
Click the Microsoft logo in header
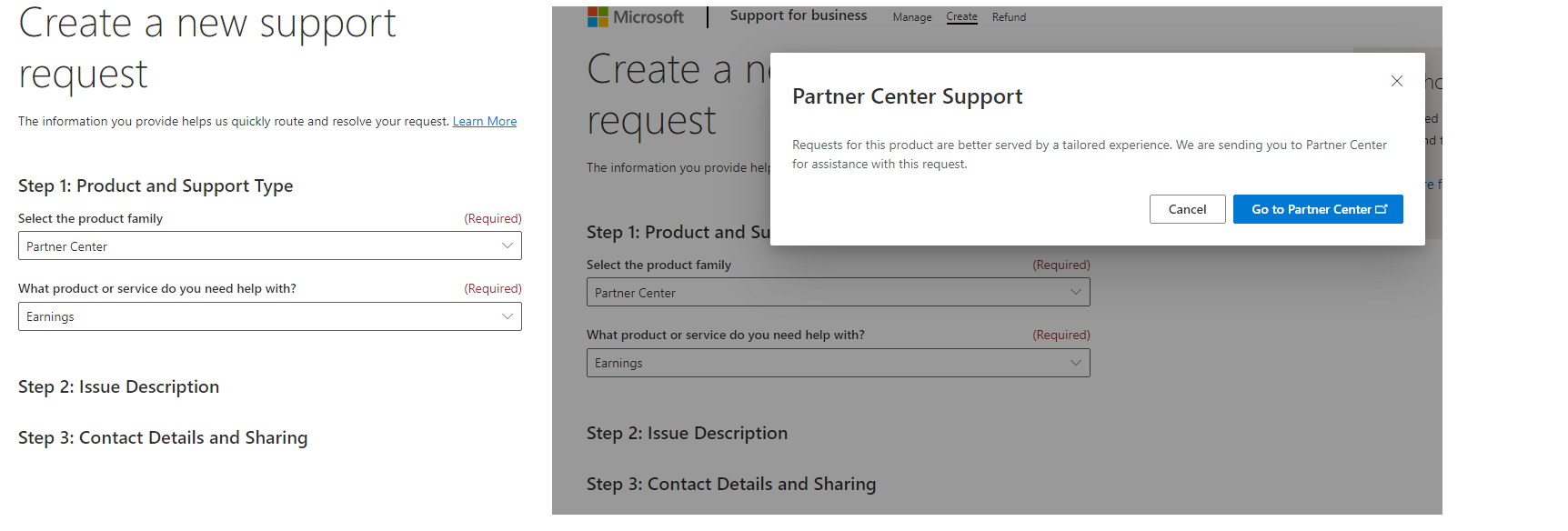[635, 16]
